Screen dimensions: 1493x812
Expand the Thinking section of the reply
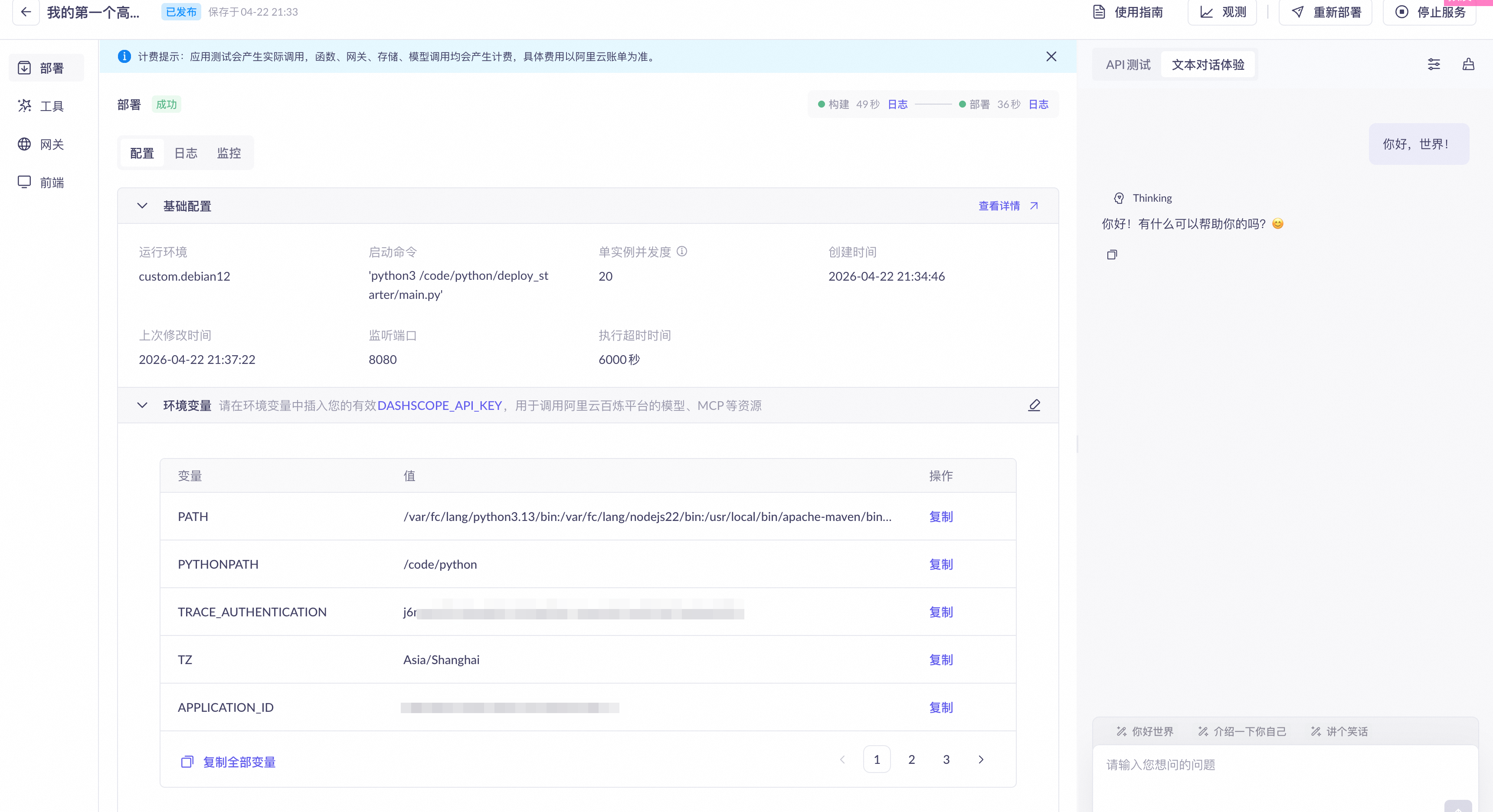pyautogui.click(x=1143, y=198)
